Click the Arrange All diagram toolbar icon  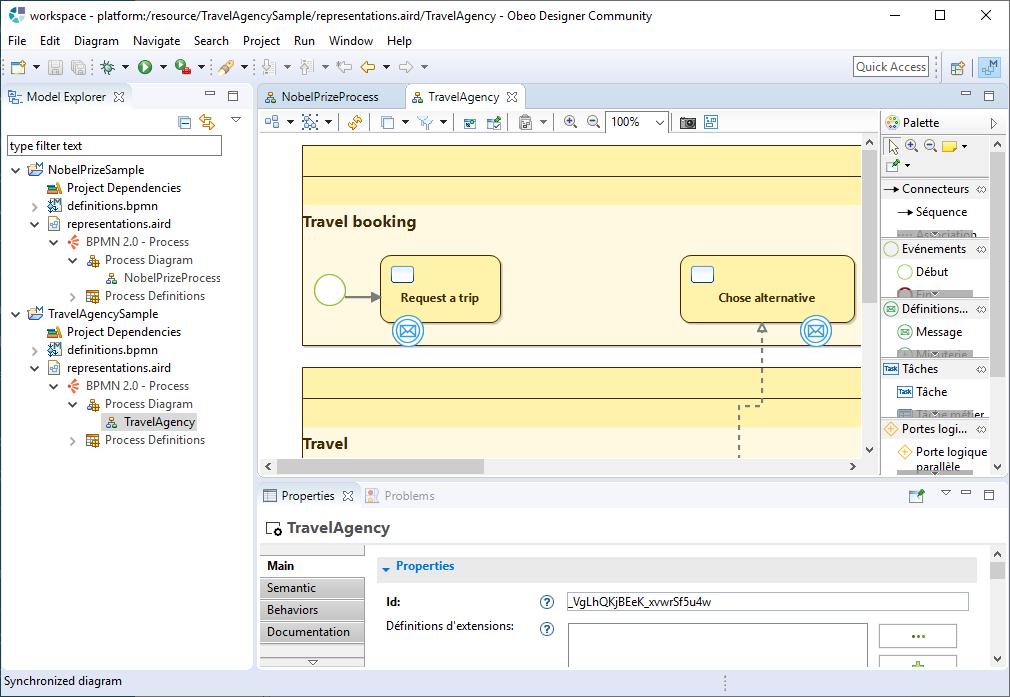click(272, 122)
